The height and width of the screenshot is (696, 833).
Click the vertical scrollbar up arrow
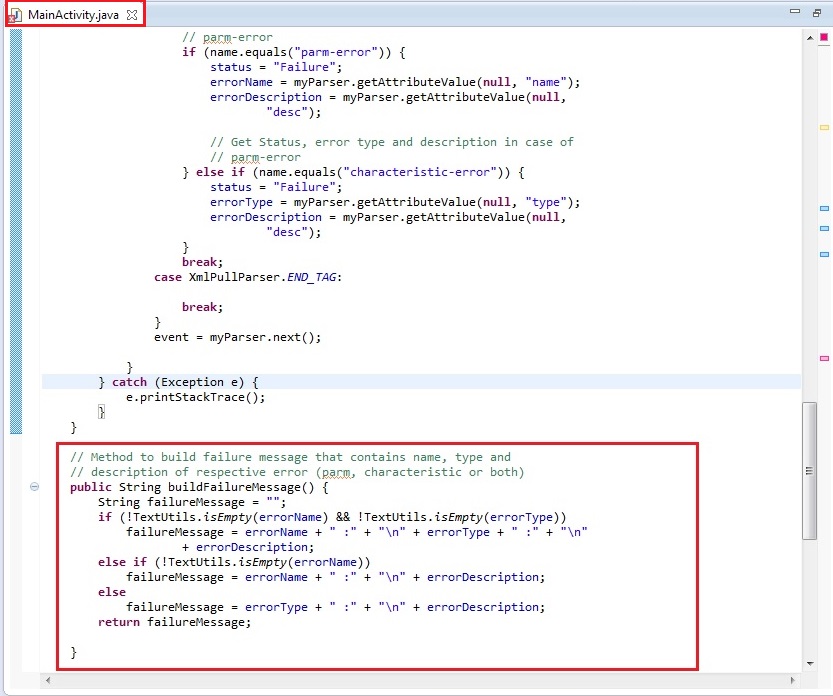click(808, 38)
